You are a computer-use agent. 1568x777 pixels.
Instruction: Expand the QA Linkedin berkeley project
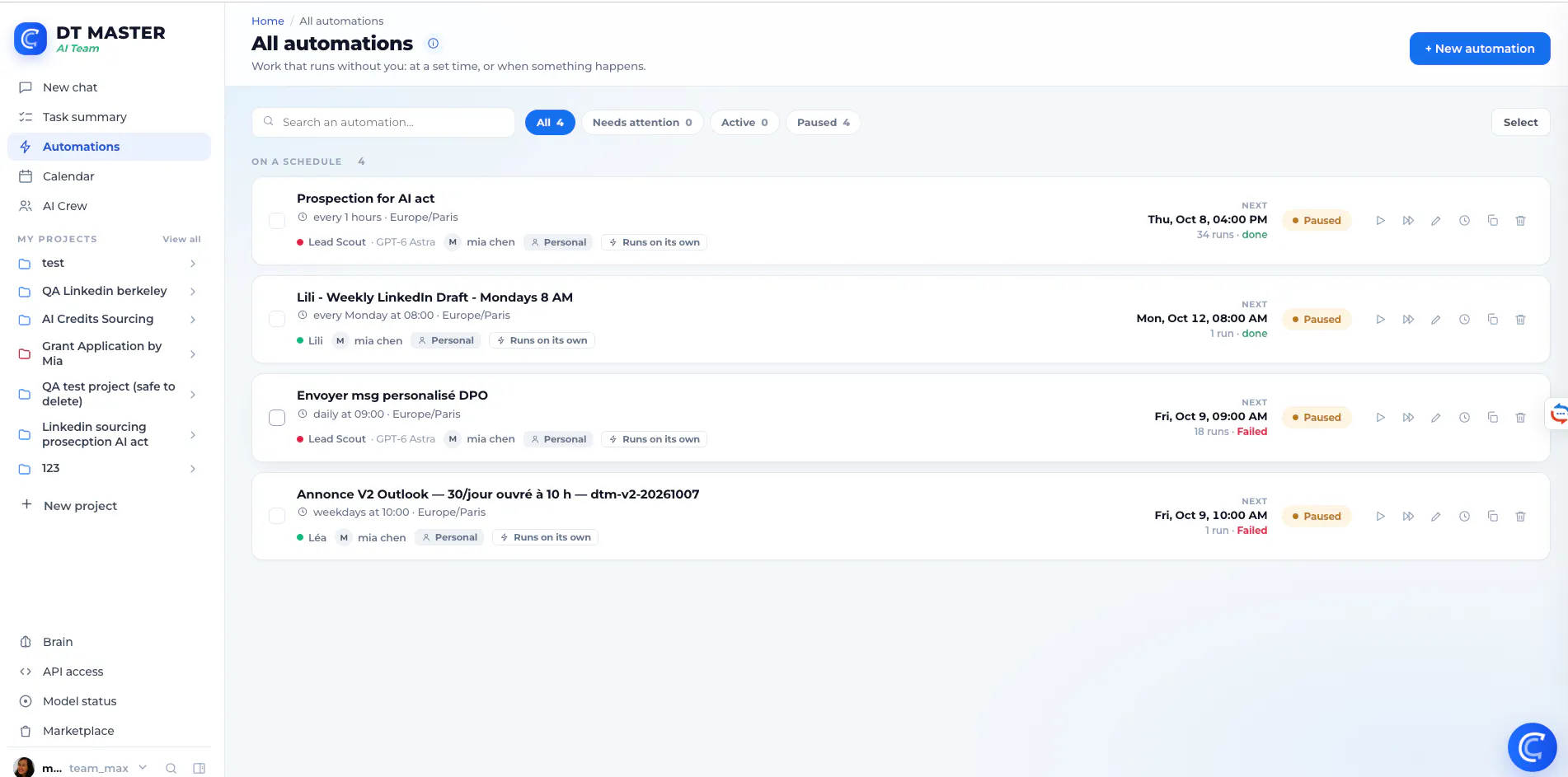[x=192, y=292]
